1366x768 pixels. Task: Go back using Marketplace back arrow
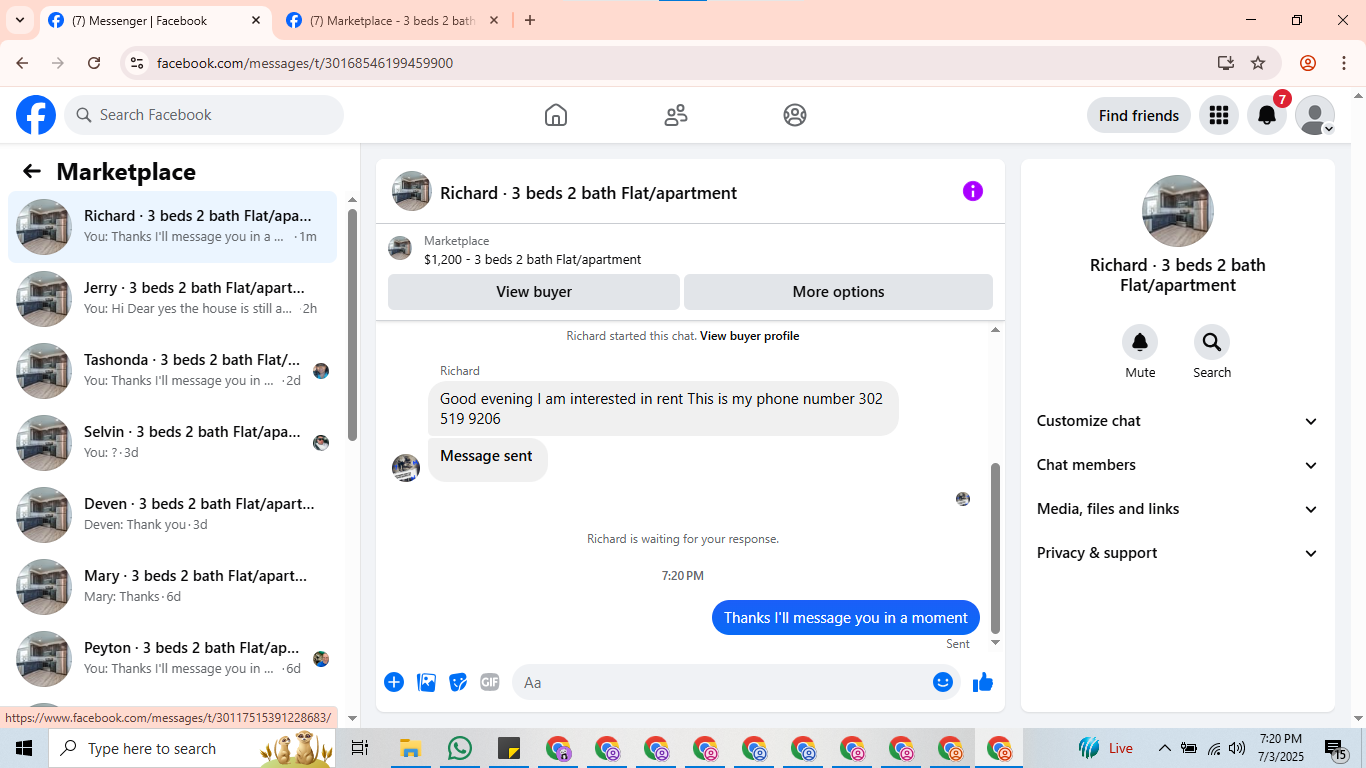(x=32, y=171)
